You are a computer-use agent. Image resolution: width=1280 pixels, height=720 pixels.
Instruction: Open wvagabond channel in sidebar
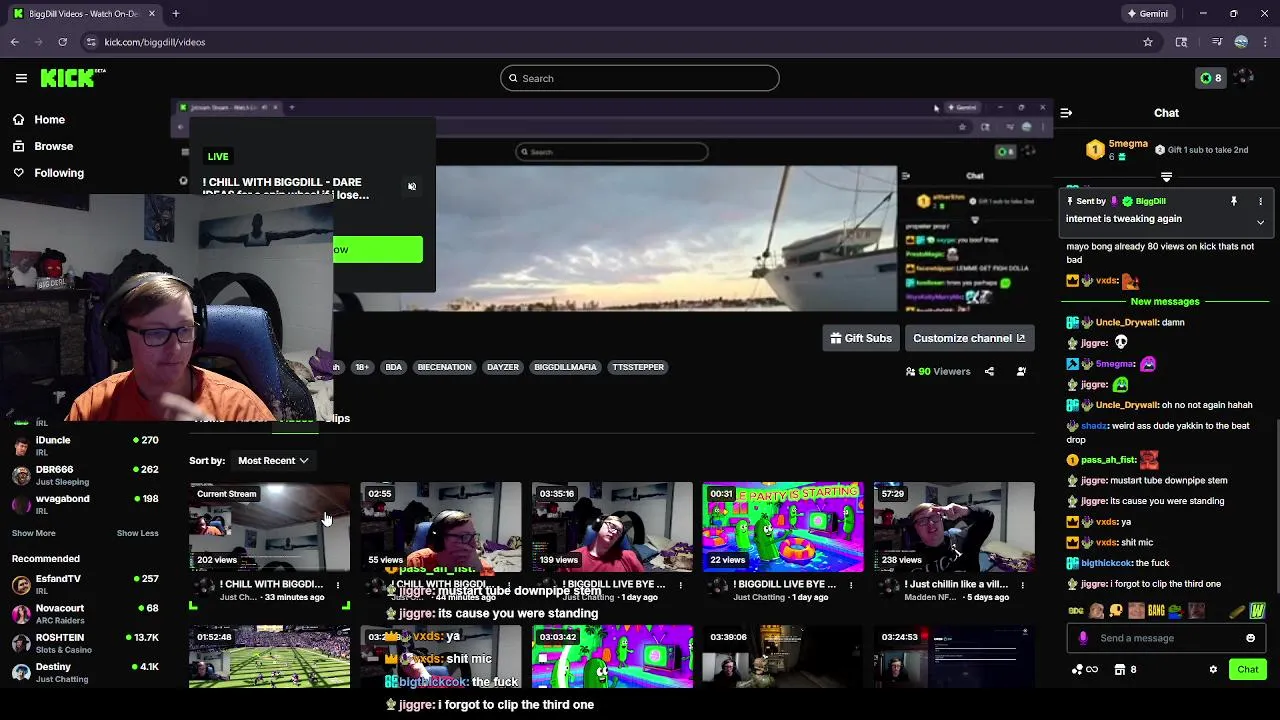tap(85, 503)
